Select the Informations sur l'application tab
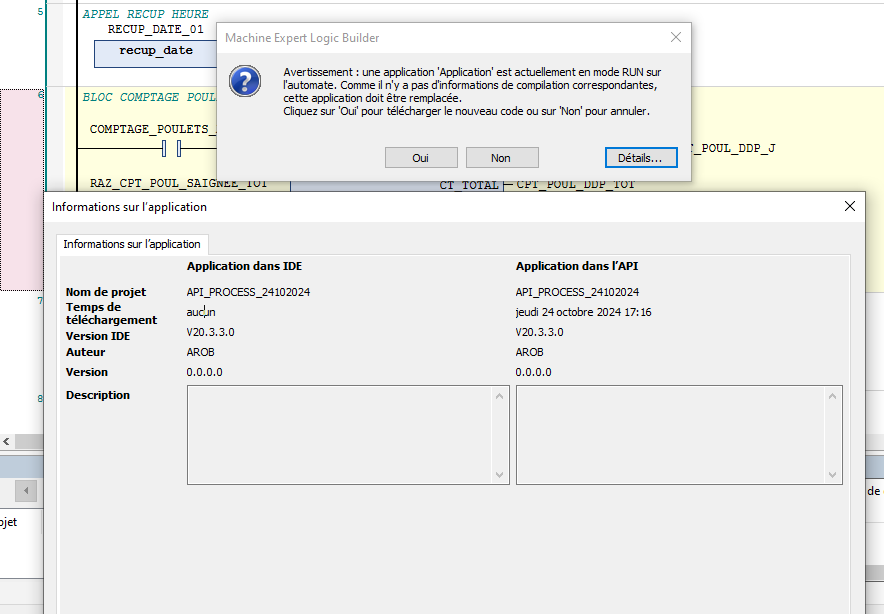Viewport: 884px width, 614px height. pyautogui.click(x=132, y=244)
